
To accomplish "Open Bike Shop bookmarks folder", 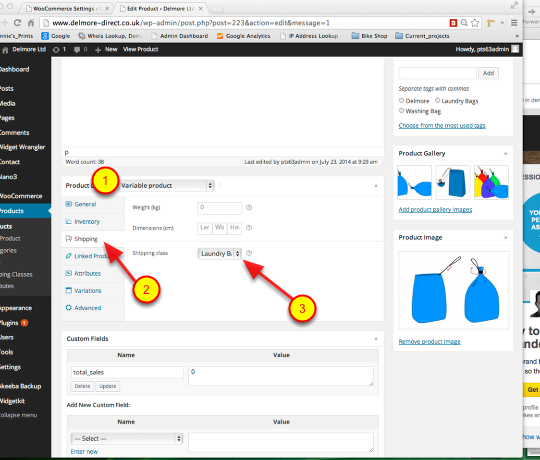I will 369,36.
